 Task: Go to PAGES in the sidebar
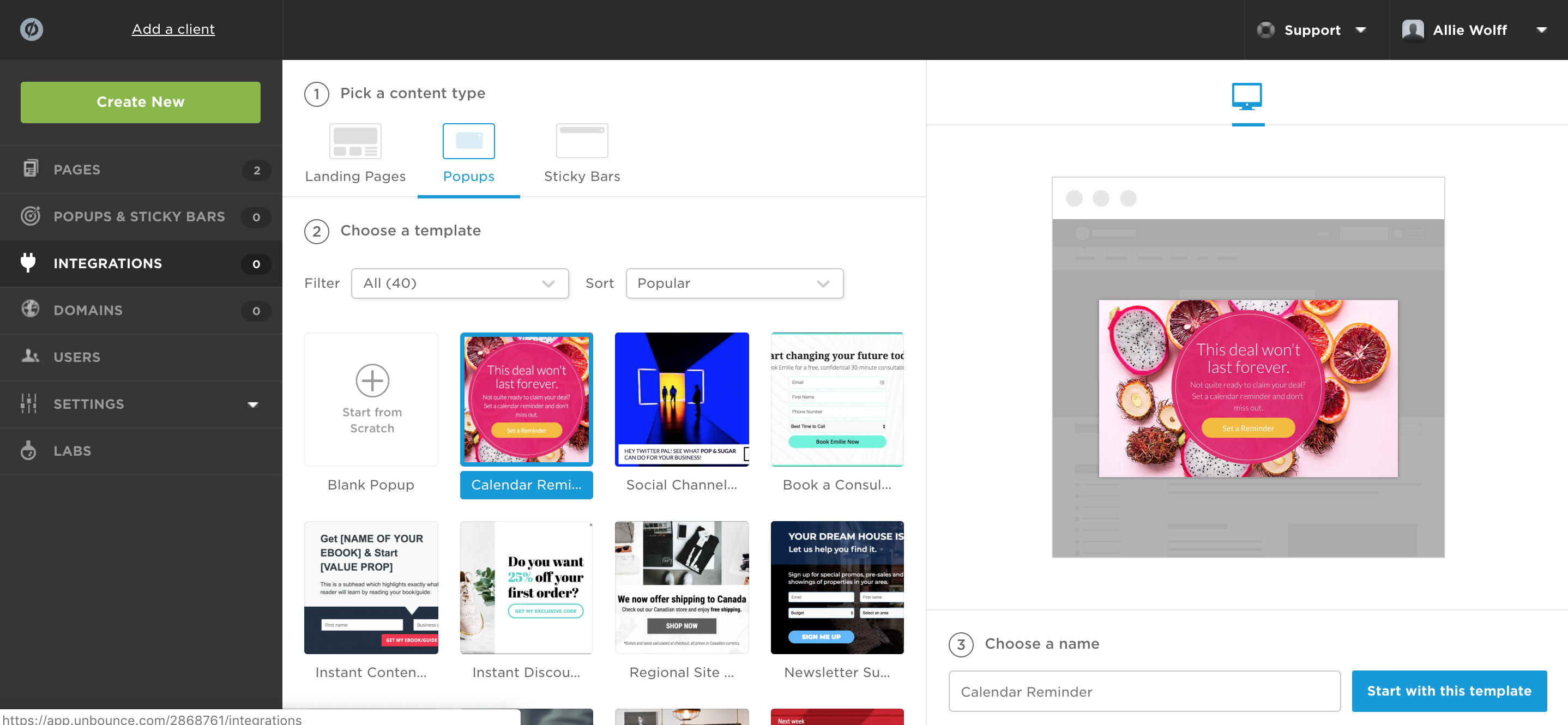(77, 170)
